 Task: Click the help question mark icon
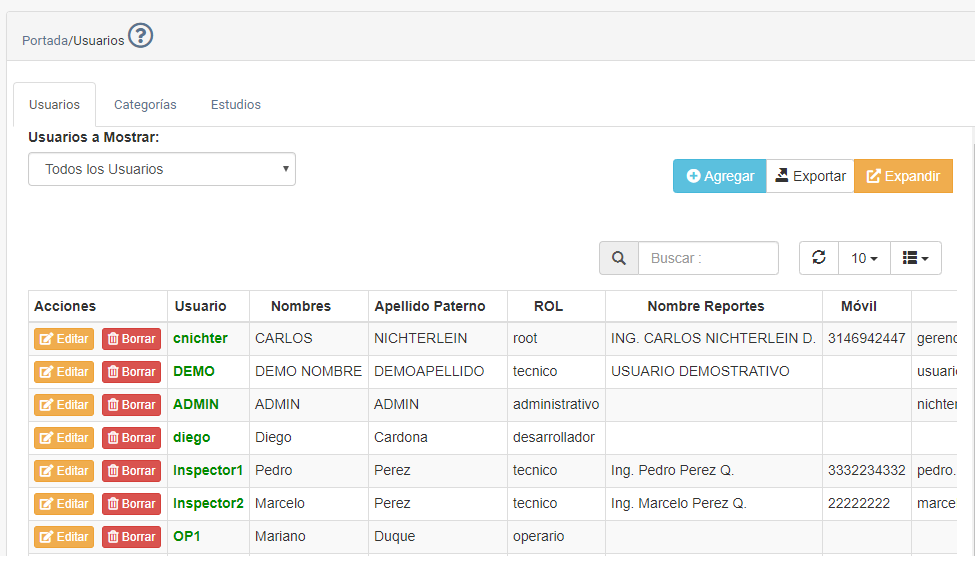click(141, 37)
